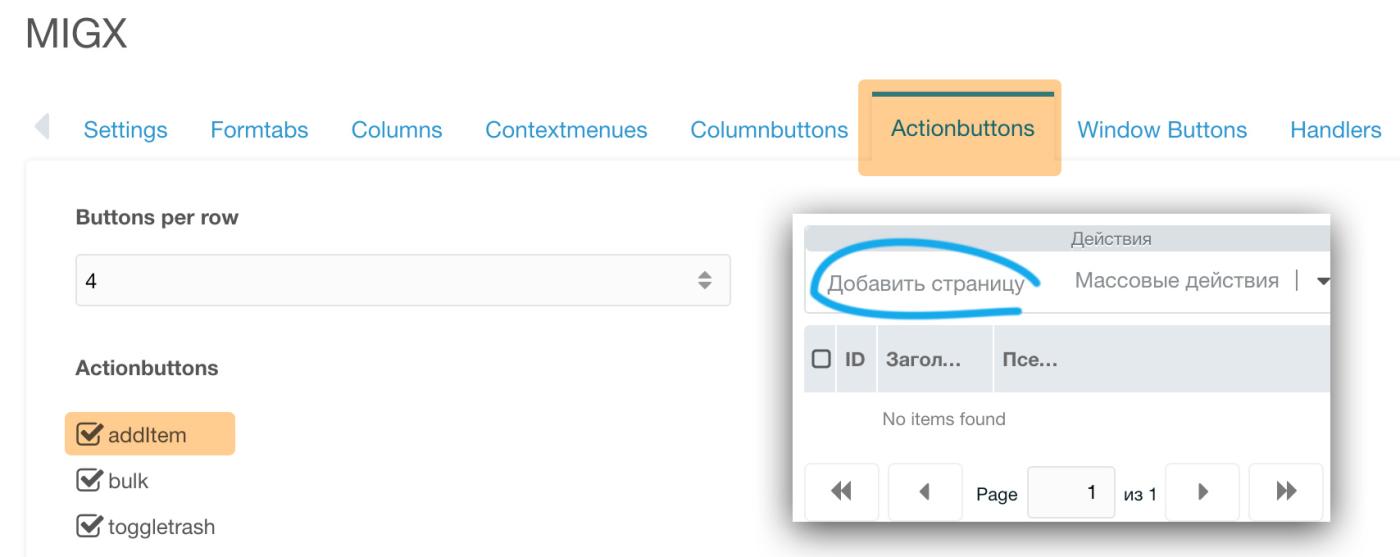Click the Добавить страницу button
The width and height of the screenshot is (1400, 557).
[926, 283]
